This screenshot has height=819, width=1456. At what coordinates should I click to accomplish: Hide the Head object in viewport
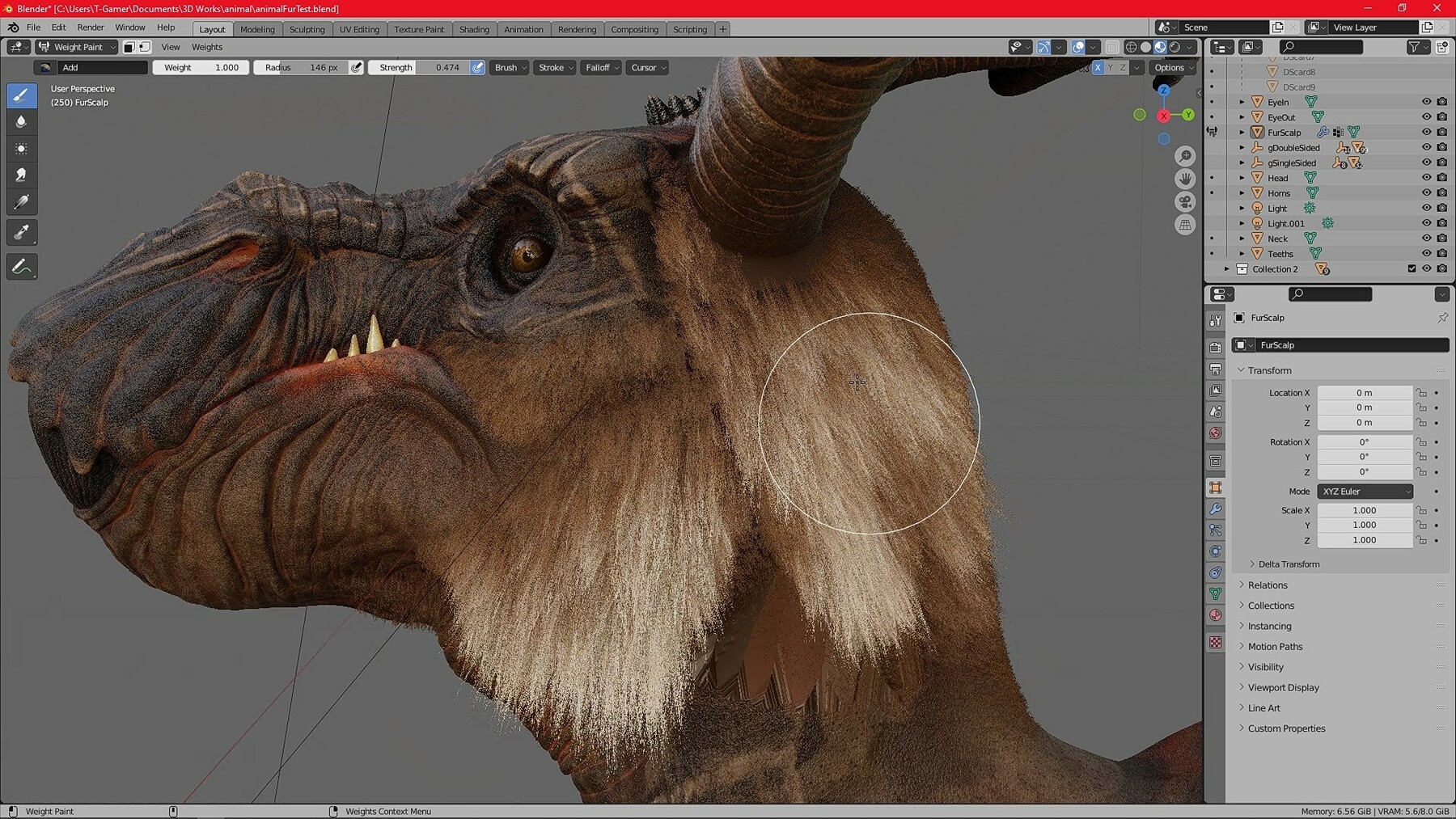pos(1426,178)
